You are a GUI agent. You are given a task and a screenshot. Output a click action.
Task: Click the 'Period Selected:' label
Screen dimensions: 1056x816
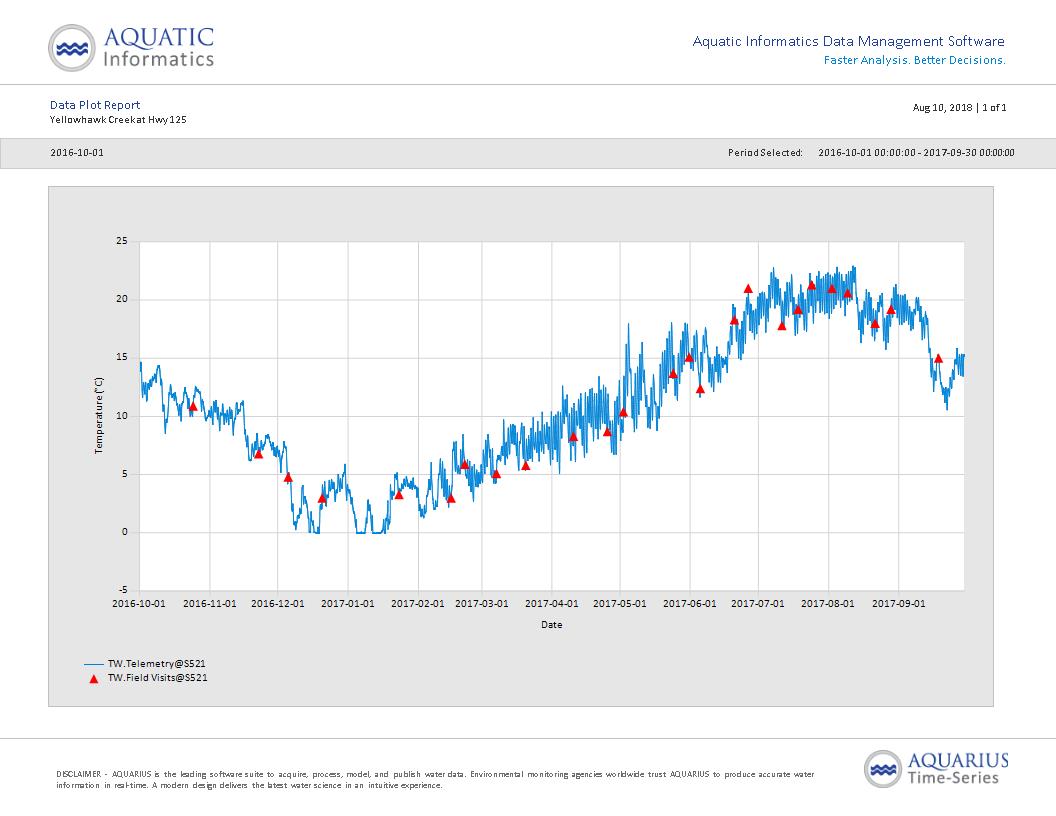coord(765,153)
